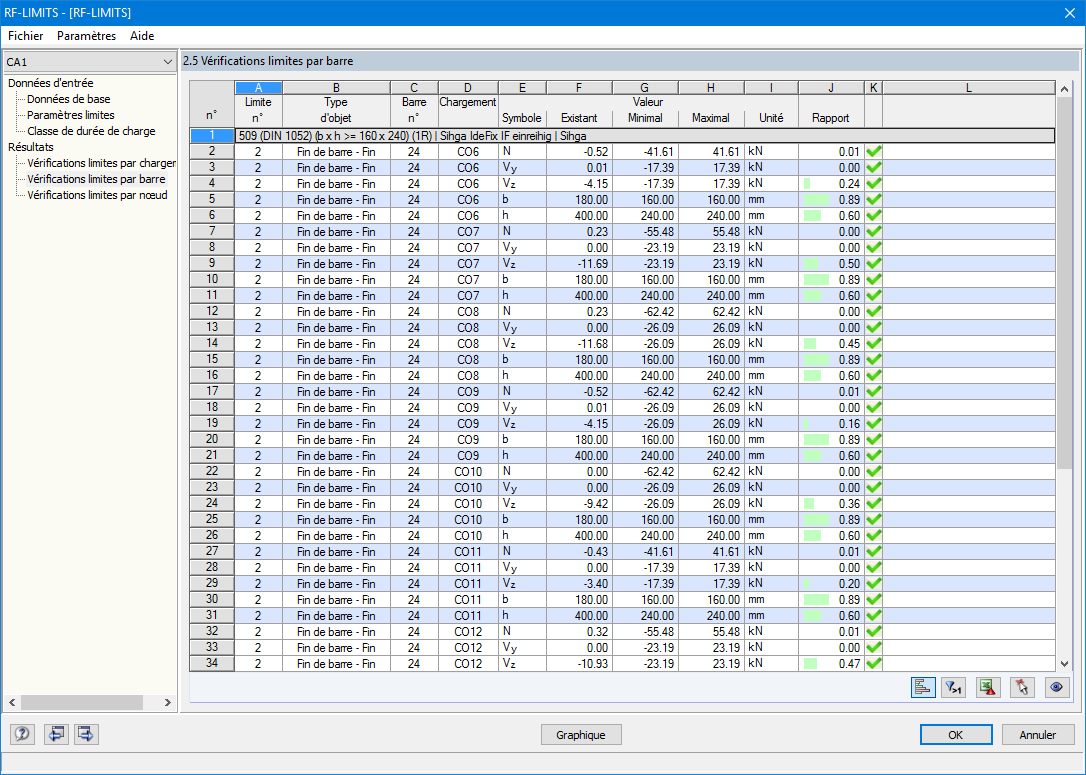Image resolution: width=1086 pixels, height=775 pixels.
Task: Select the Résultats tree heading
Action: [x=30, y=147]
